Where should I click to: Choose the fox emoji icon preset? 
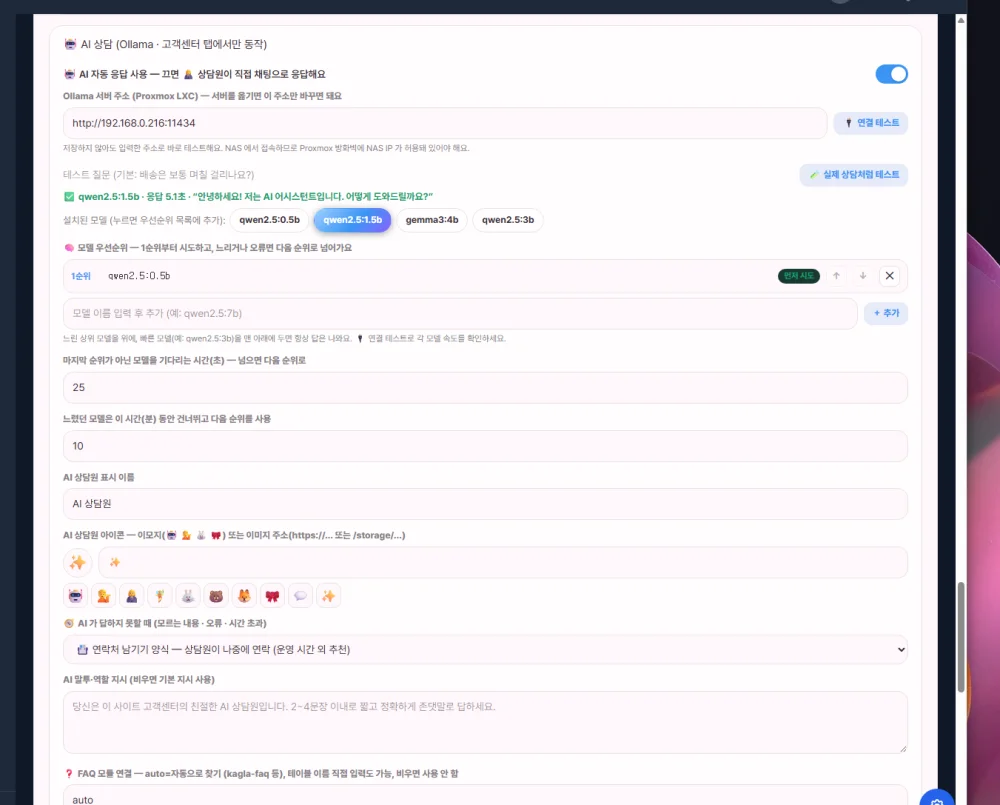244,596
